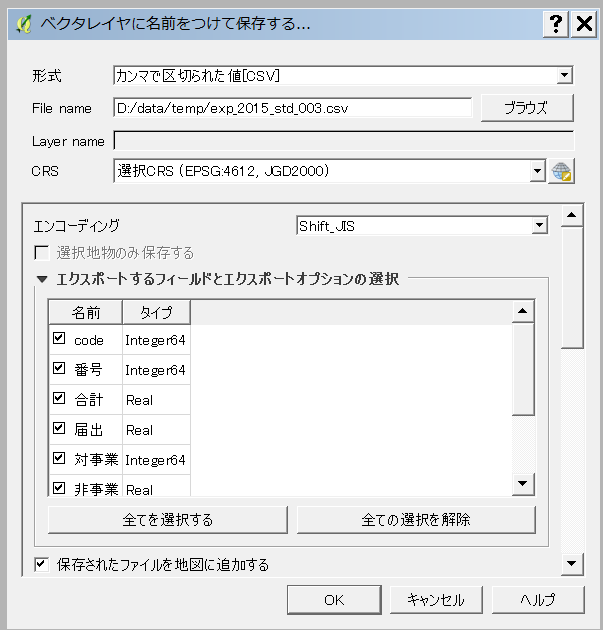Click the ブラウズ button
603x630 pixels.
click(x=527, y=108)
